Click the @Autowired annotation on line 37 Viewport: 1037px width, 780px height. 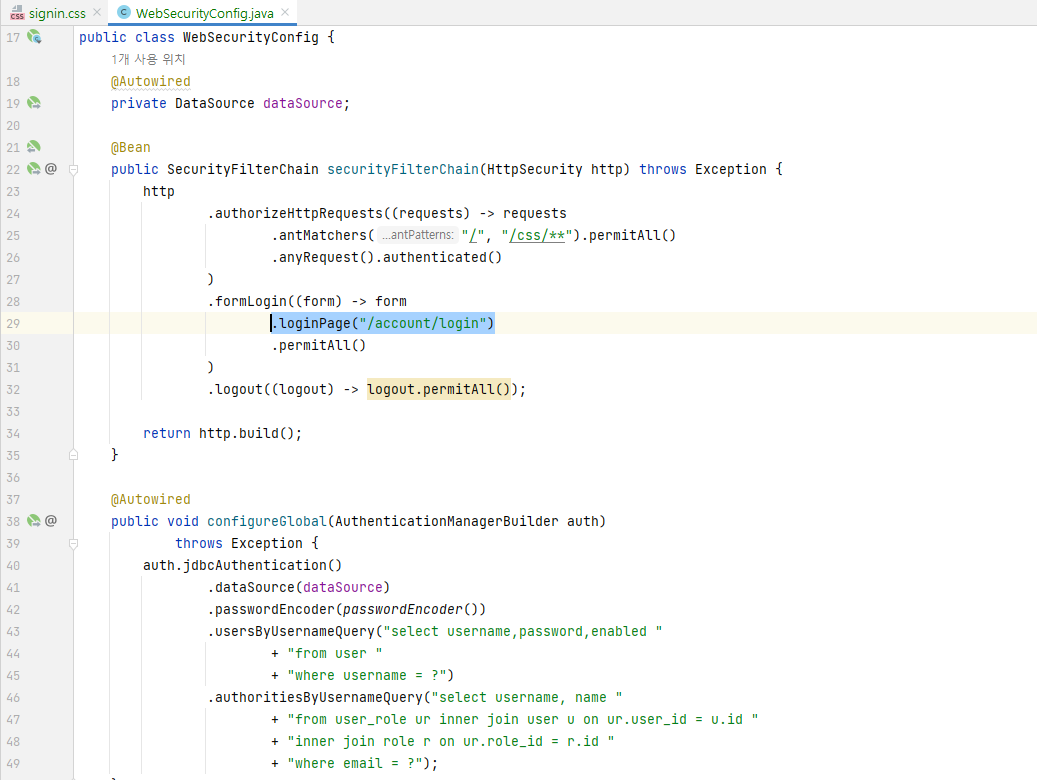tap(151, 499)
